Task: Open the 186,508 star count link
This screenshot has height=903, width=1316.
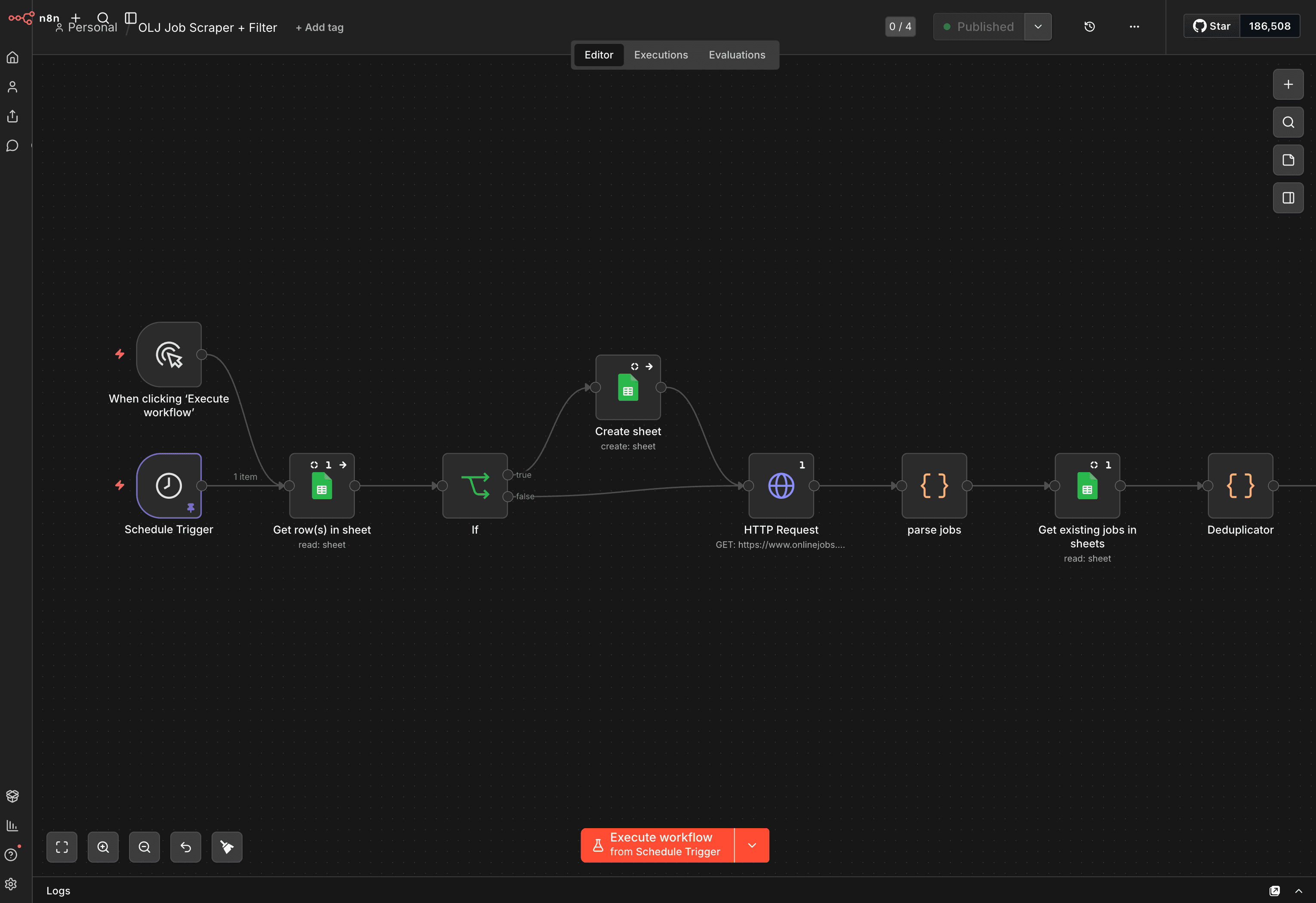Action: pyautogui.click(x=1270, y=26)
